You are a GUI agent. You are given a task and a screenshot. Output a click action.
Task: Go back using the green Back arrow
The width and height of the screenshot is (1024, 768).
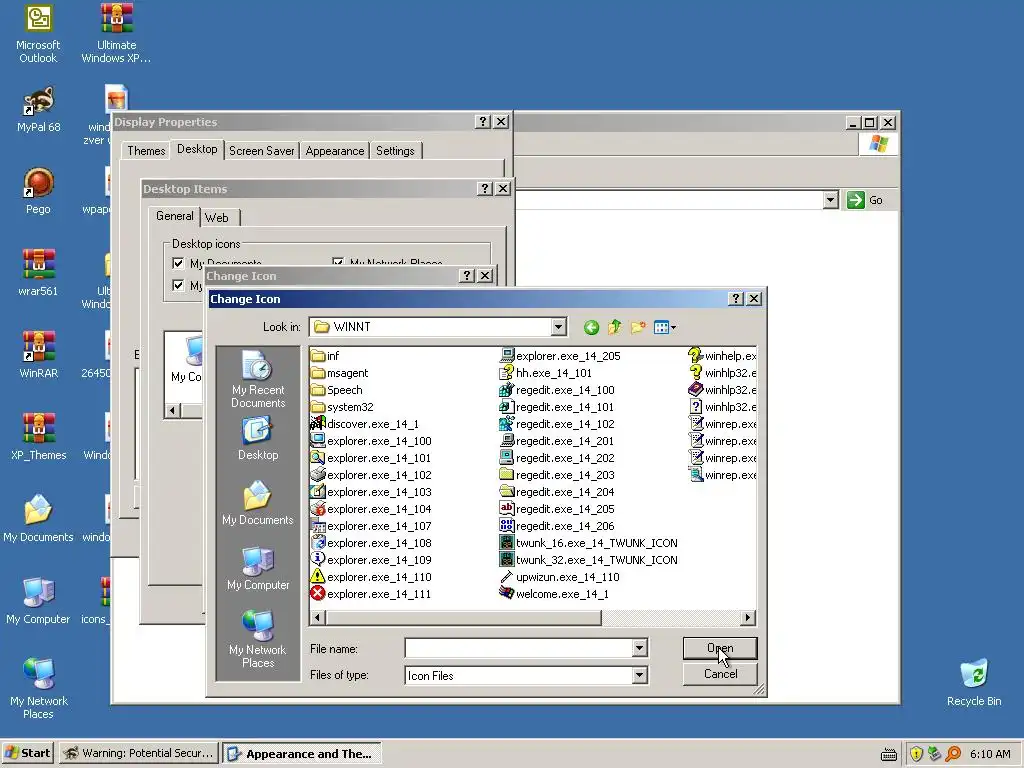coord(591,327)
